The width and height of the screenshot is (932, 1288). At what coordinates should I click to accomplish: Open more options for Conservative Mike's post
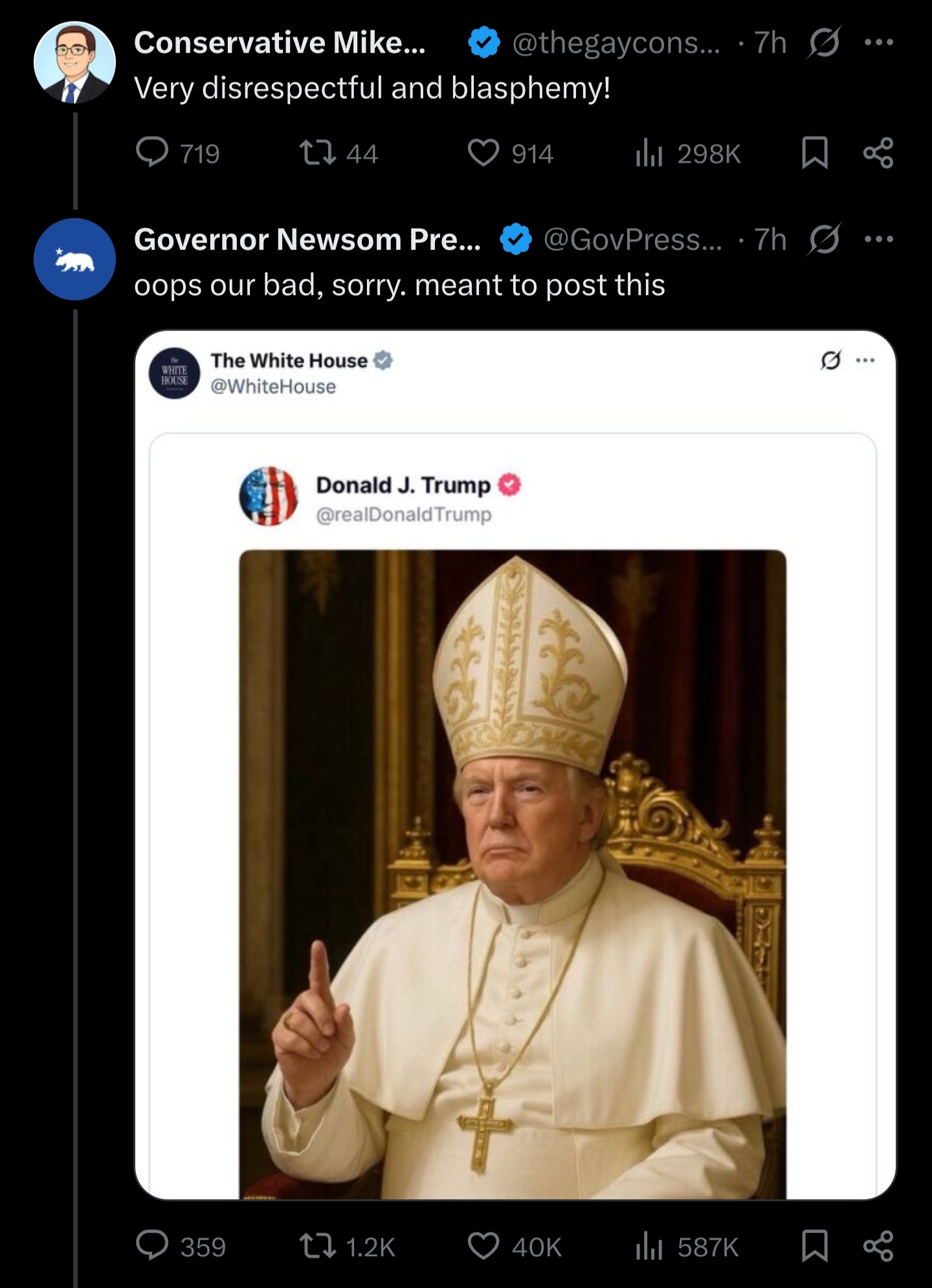pyautogui.click(x=879, y=43)
